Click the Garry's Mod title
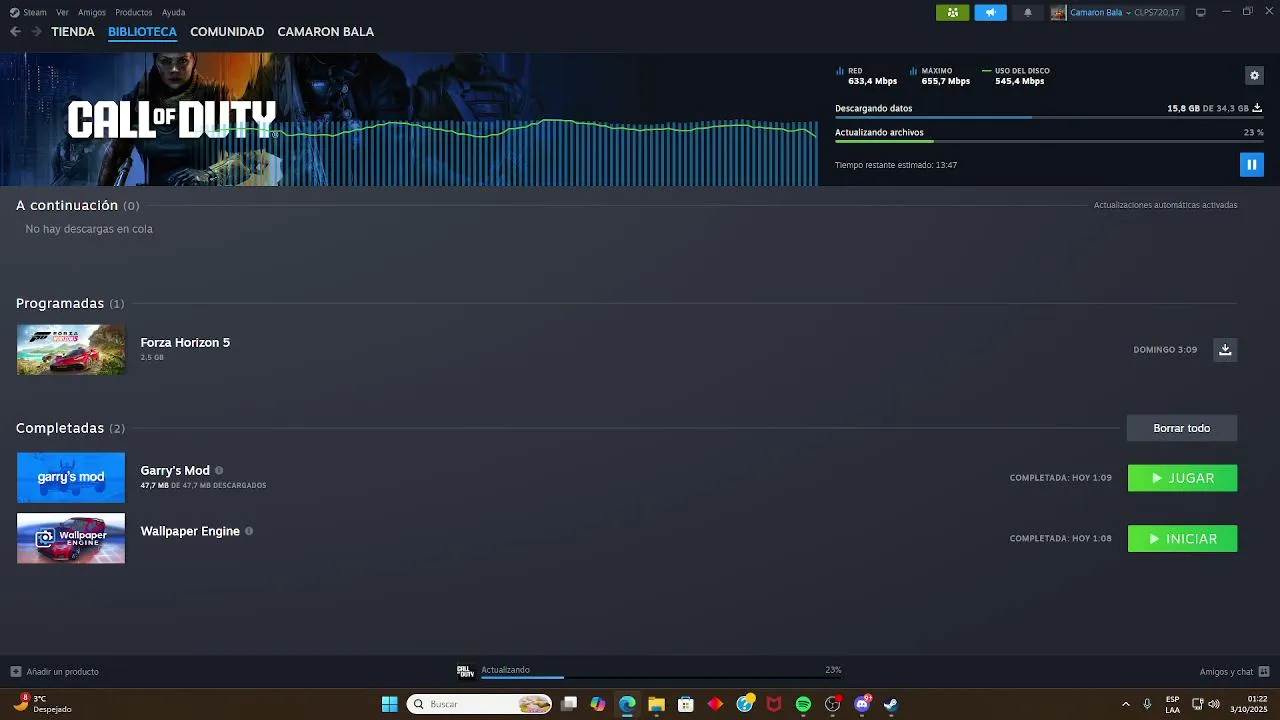This screenshot has width=1280, height=720. click(x=175, y=470)
